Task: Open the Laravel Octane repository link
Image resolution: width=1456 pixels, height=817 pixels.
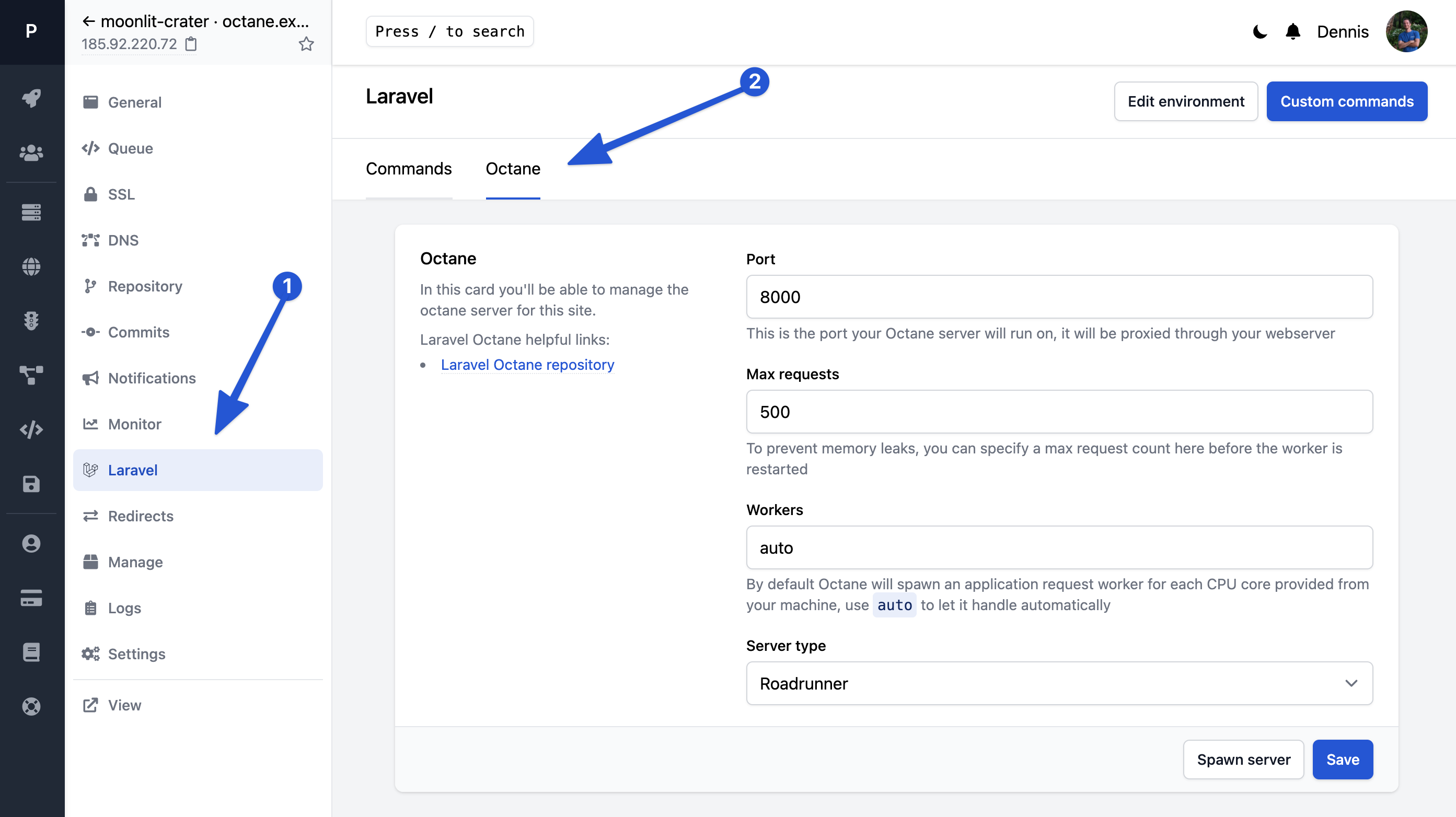Action: pyautogui.click(x=527, y=365)
